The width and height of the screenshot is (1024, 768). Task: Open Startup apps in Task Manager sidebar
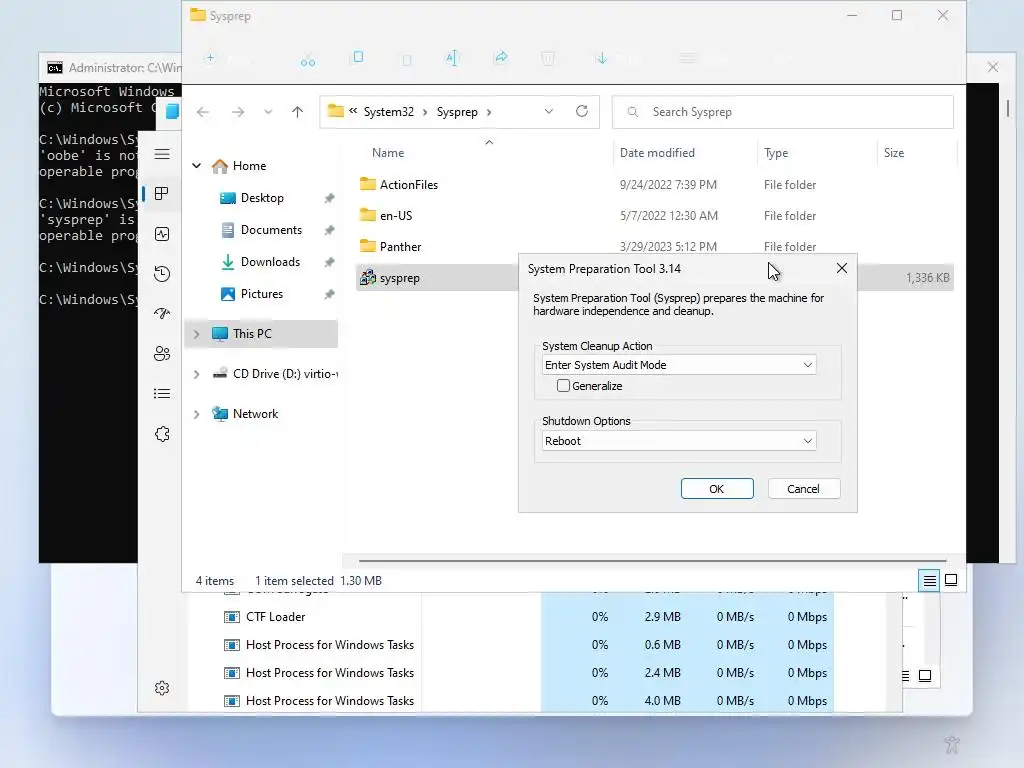click(x=162, y=313)
